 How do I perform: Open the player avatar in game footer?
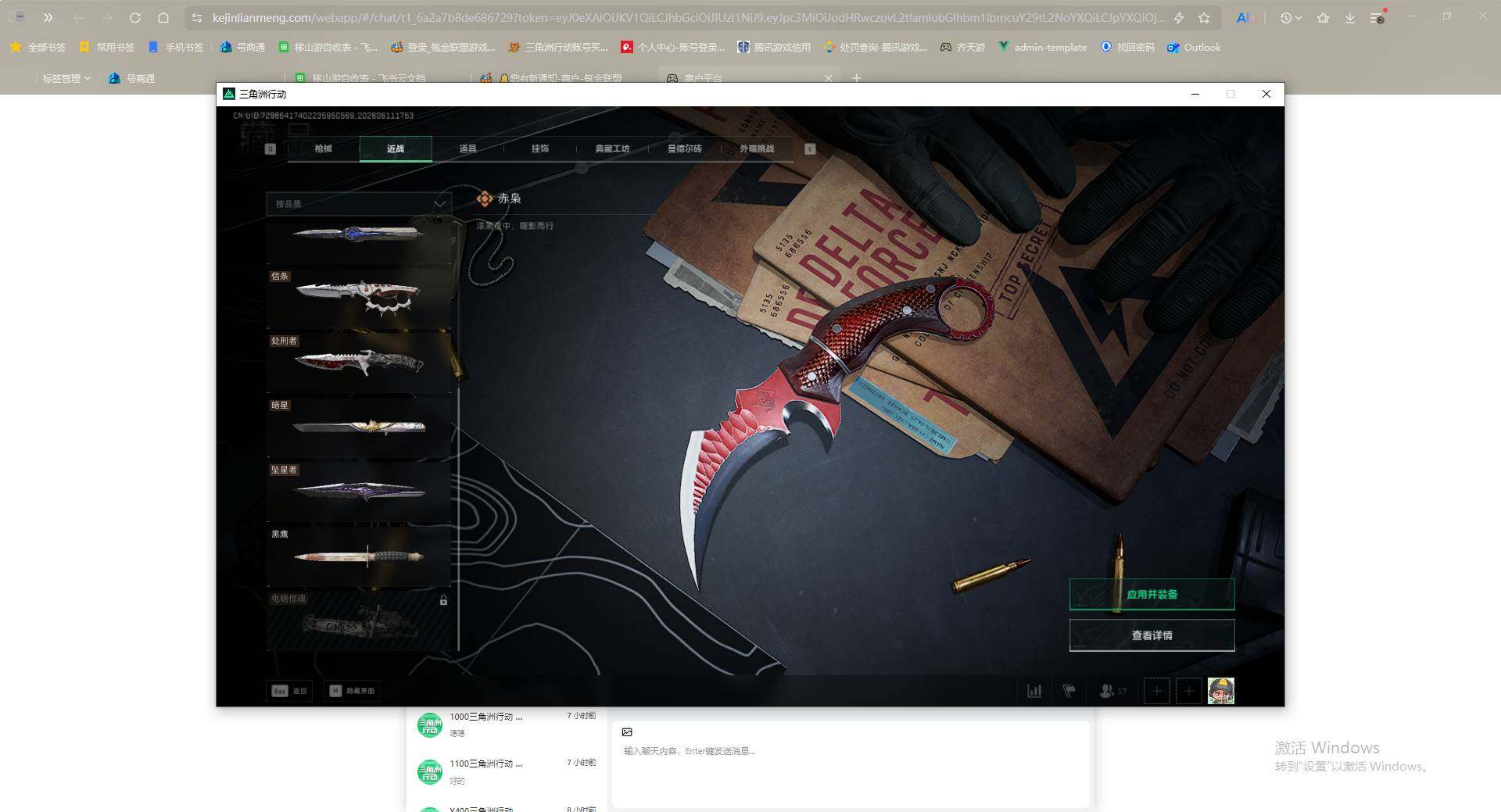[x=1221, y=691]
